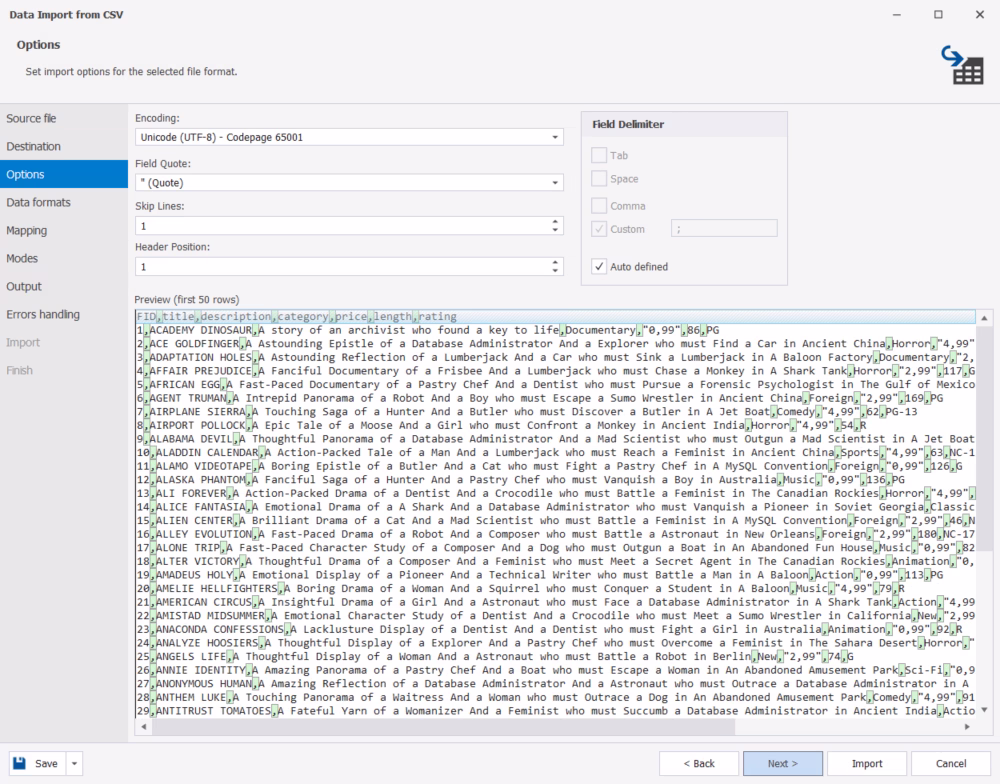Image resolution: width=1000 pixels, height=784 pixels.
Task: Click the Next button
Action: pos(783,764)
